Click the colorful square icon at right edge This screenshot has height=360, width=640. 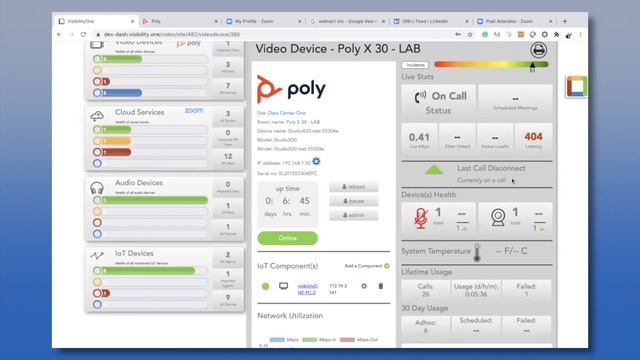[576, 87]
